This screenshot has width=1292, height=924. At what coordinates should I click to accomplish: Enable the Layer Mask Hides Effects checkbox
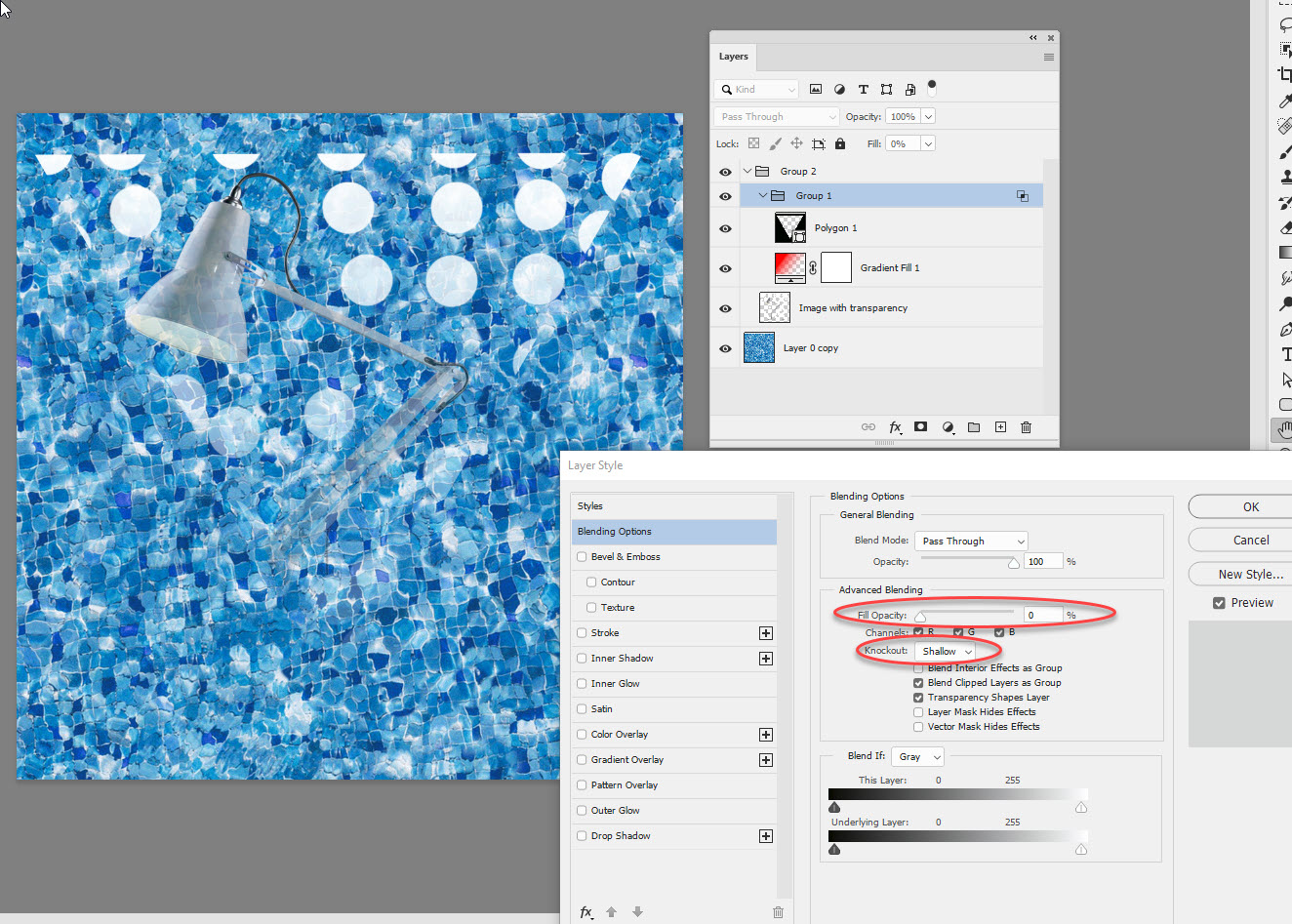[917, 711]
